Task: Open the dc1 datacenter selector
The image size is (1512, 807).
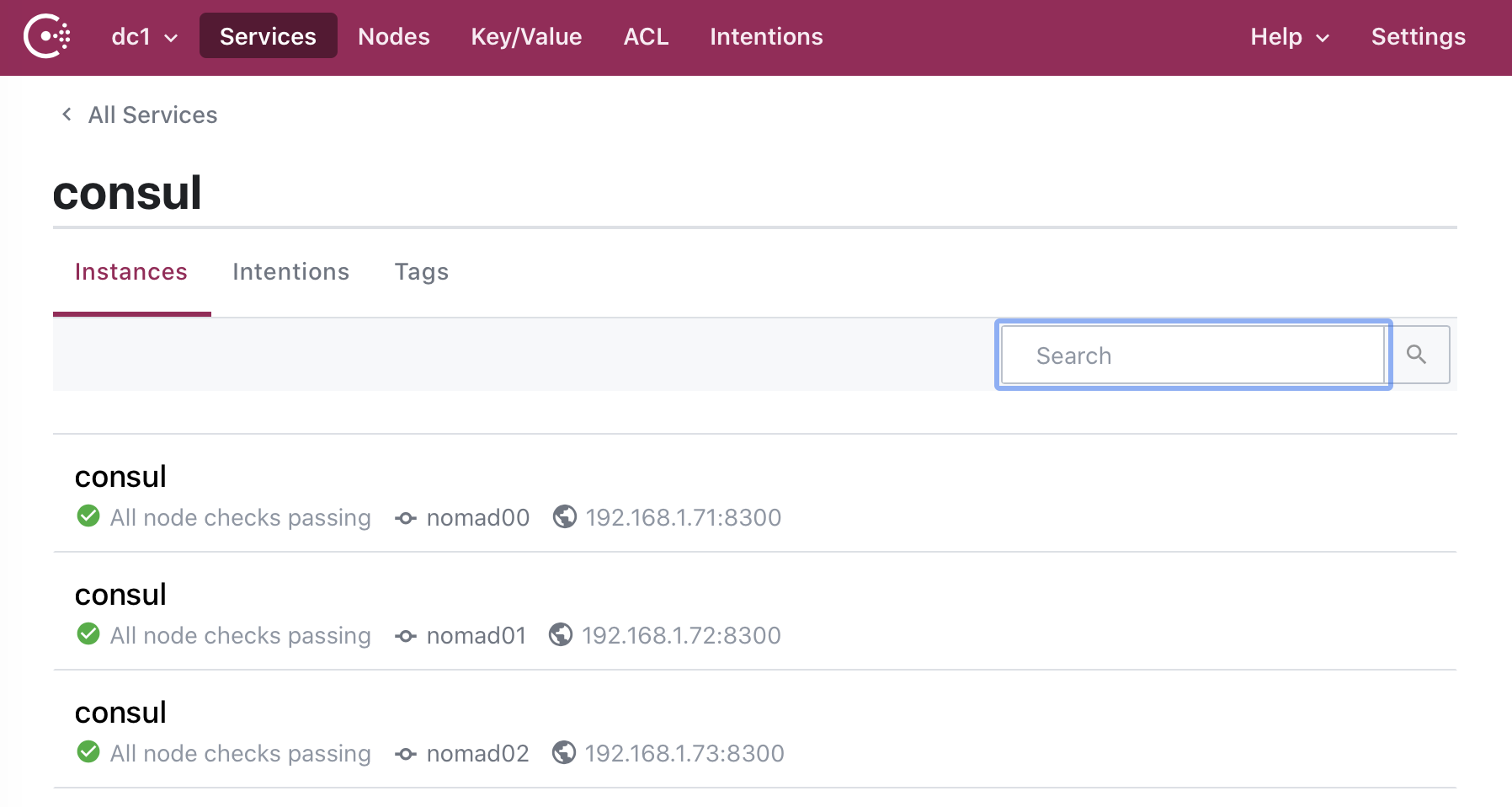Action: tap(143, 36)
